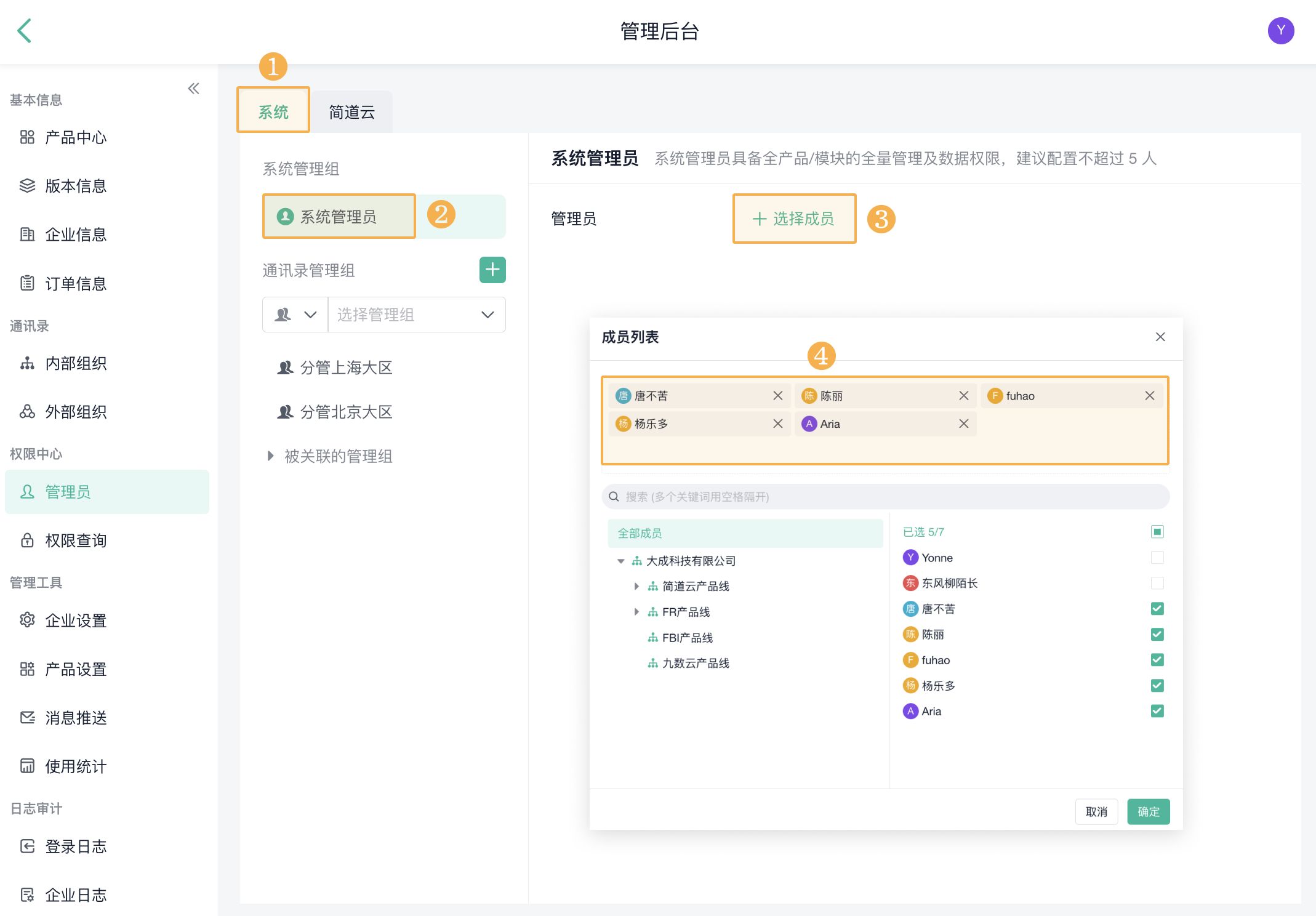Viewport: 1316px width, 916px height.
Task: Collapse the sidebar with double-chevron icon
Action: (193, 89)
